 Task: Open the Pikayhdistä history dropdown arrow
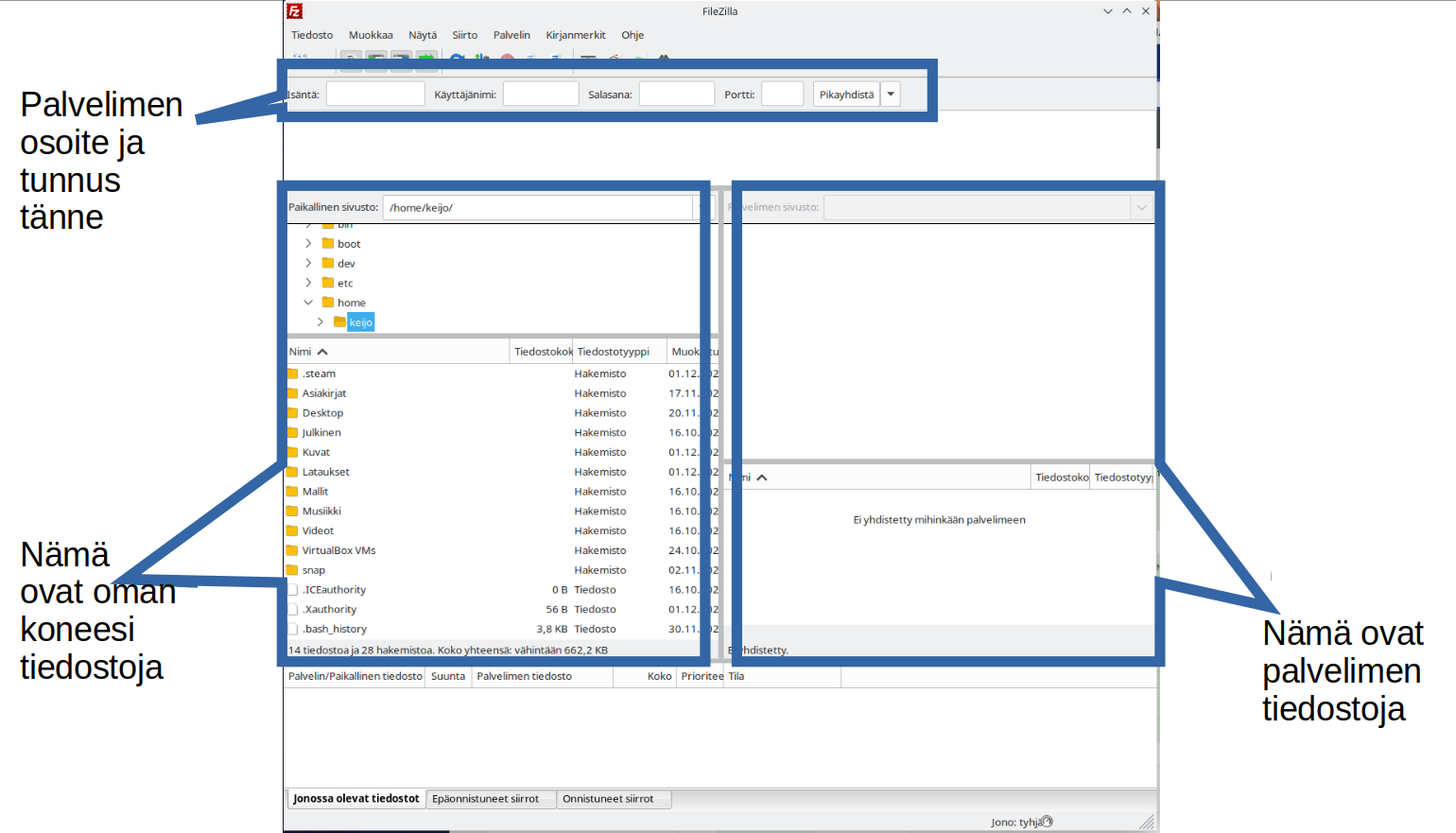(891, 95)
